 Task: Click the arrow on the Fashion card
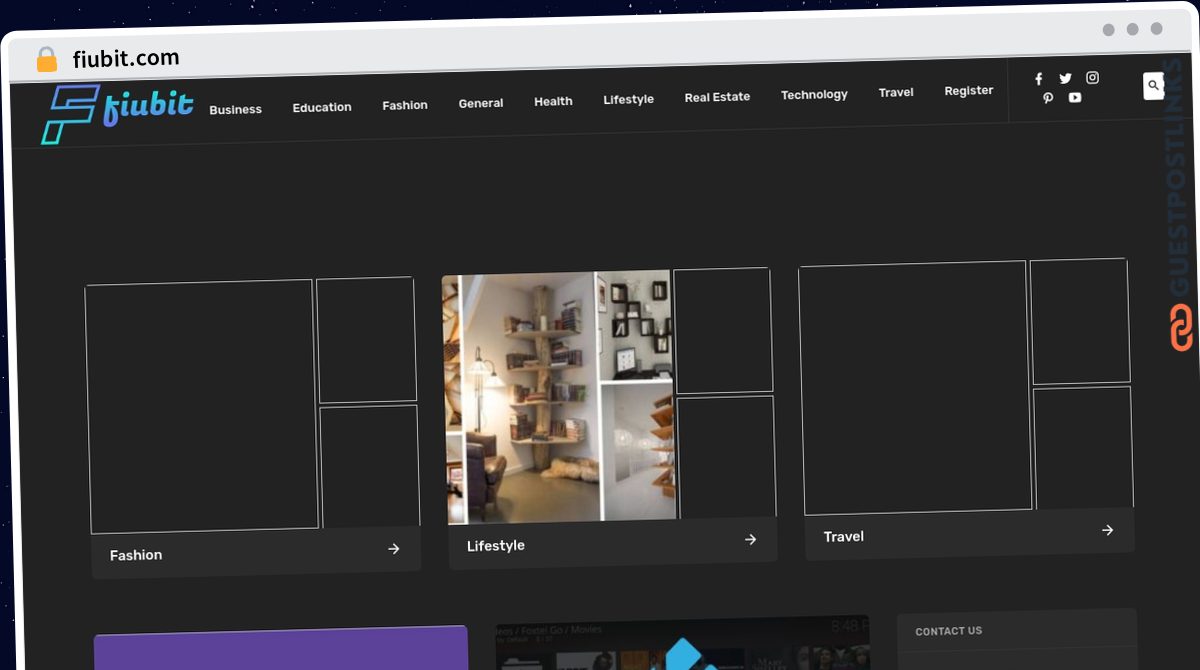pyautogui.click(x=393, y=548)
